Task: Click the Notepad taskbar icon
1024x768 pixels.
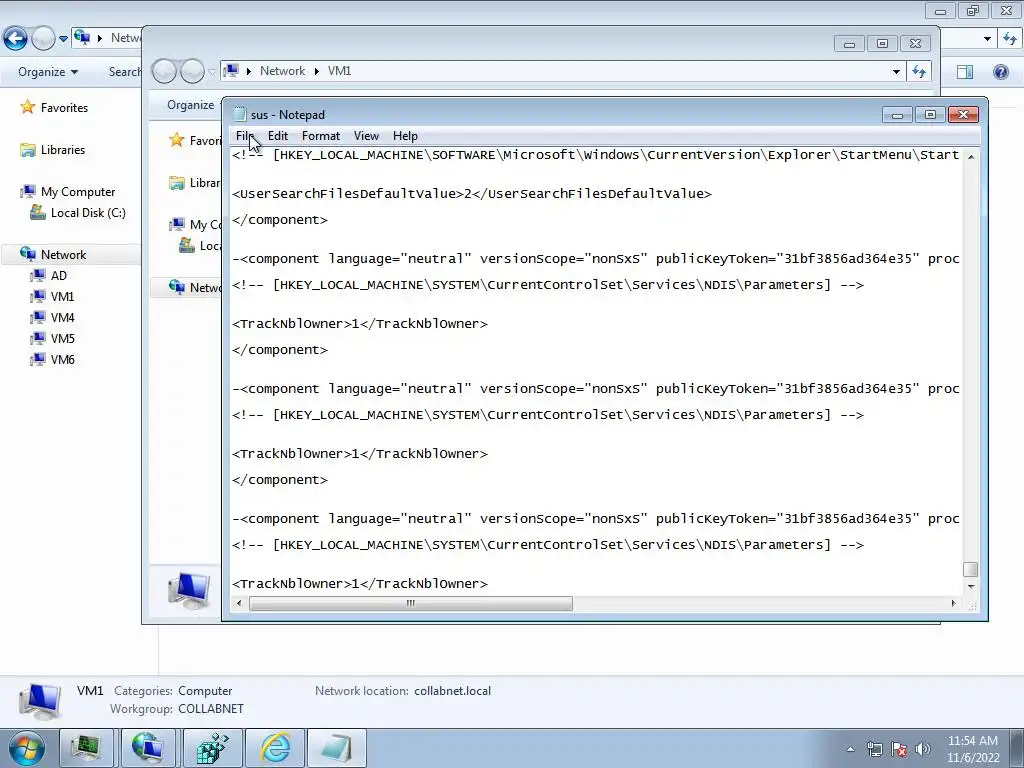Action: 336,748
